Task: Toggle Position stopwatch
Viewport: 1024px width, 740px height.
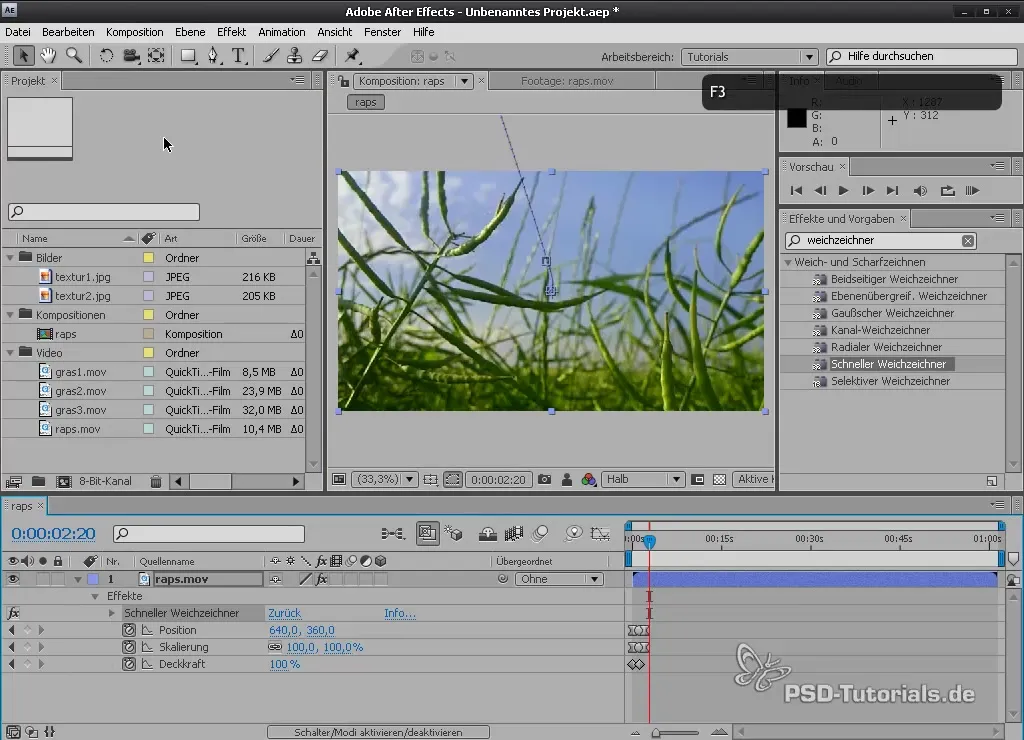Action: 129,630
